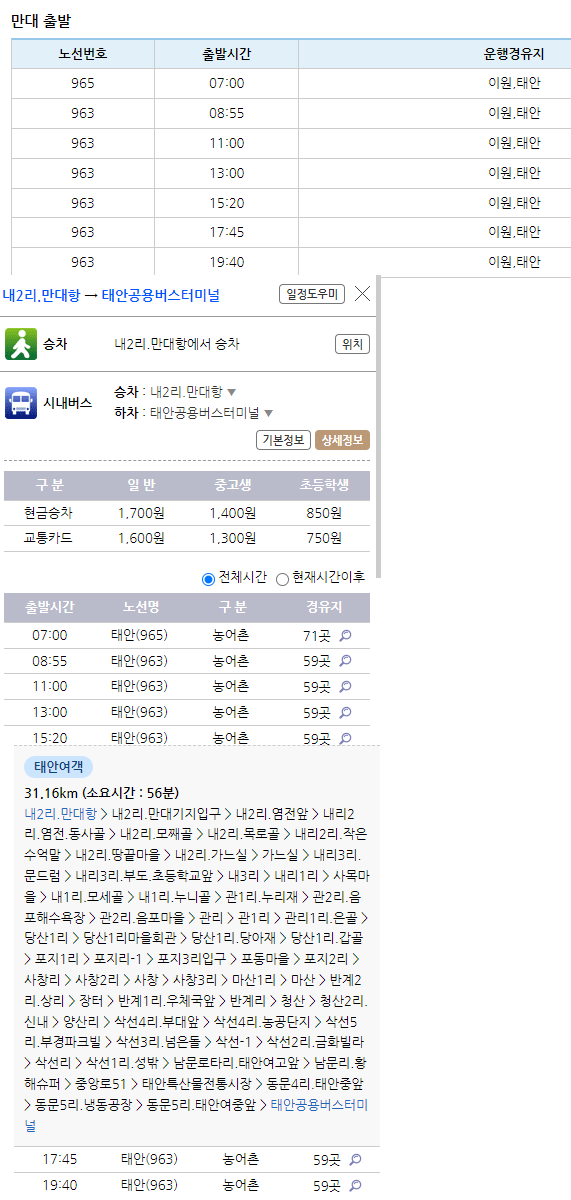Viewport: 571px width, 1200px height.
Task: Open the magnifier for 19:40 stops
Action: click(355, 1186)
